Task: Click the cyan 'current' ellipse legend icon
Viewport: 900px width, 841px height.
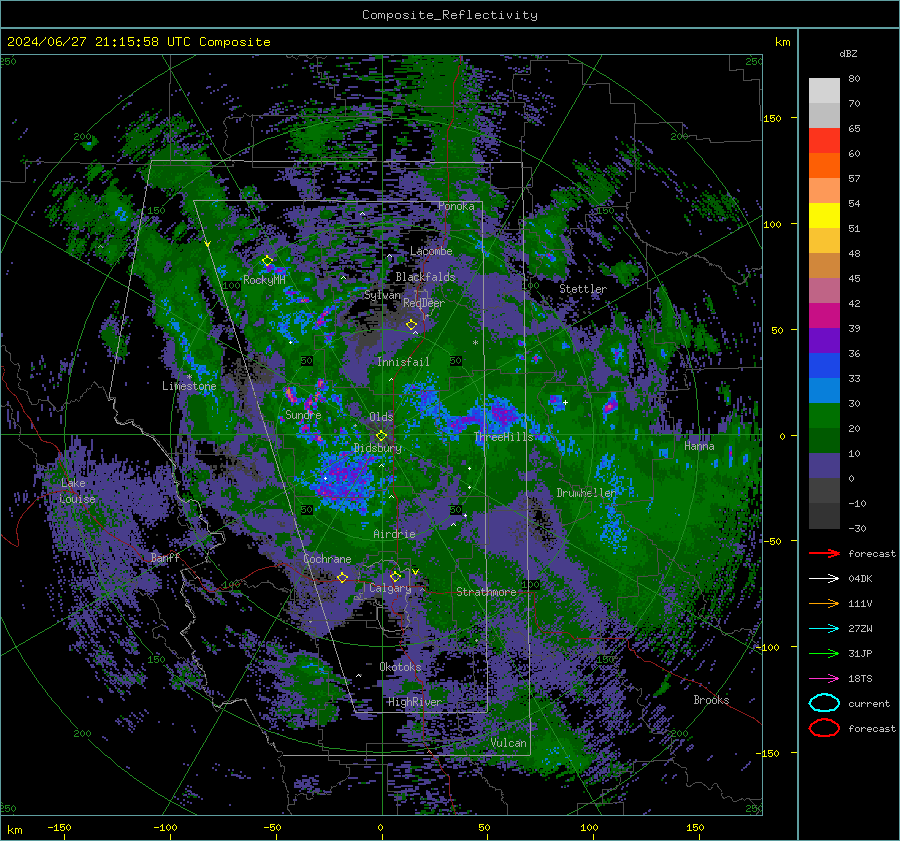Action: [824, 703]
